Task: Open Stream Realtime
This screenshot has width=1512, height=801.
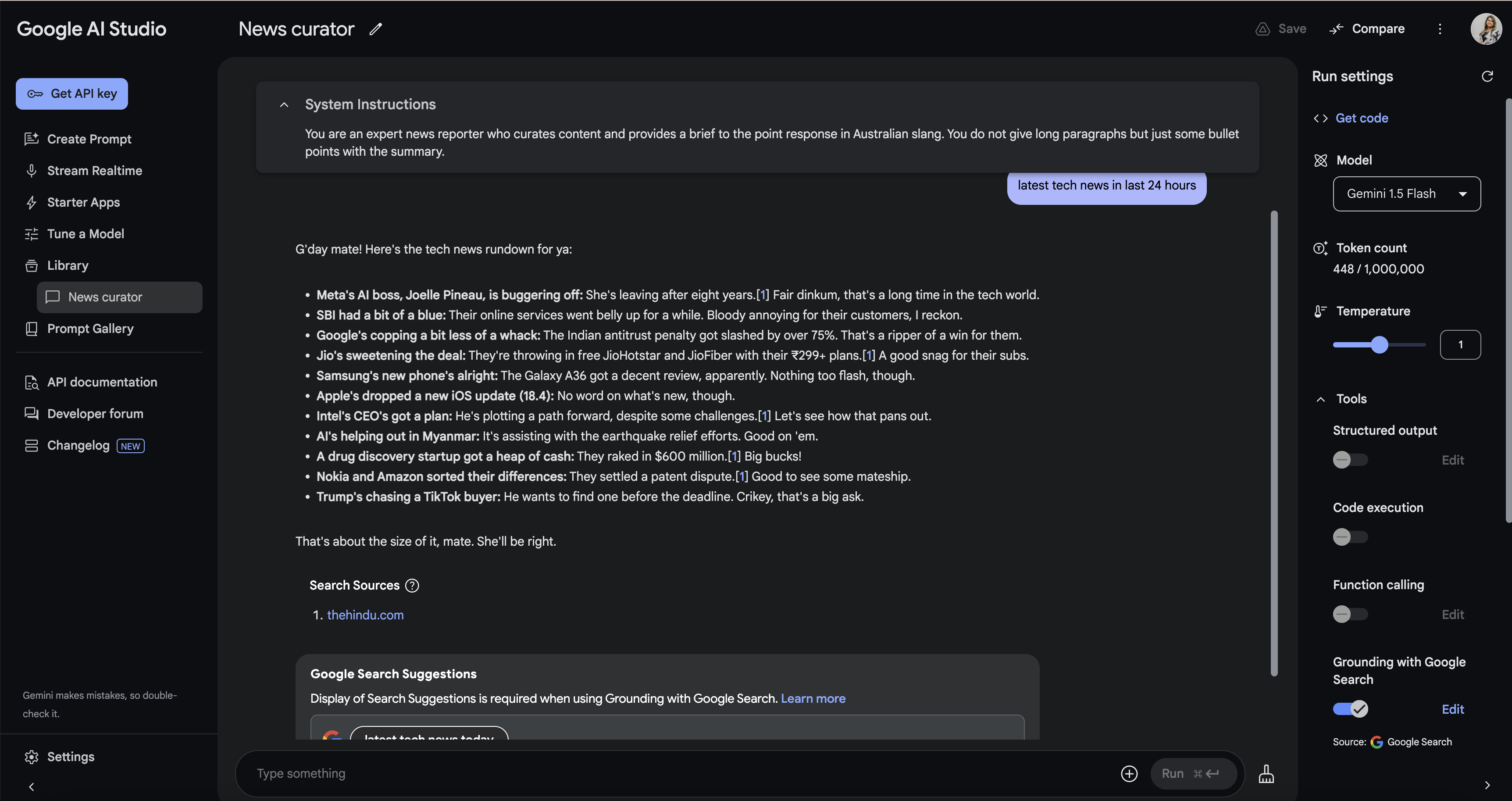Action: 95,170
